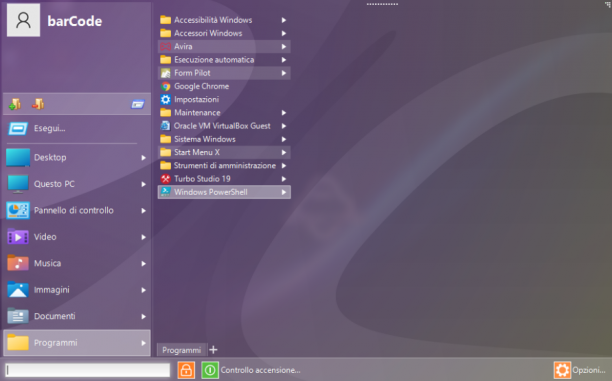The width and height of the screenshot is (612, 381).
Task: Expand the Documenti submenu arrow
Action: click(144, 317)
